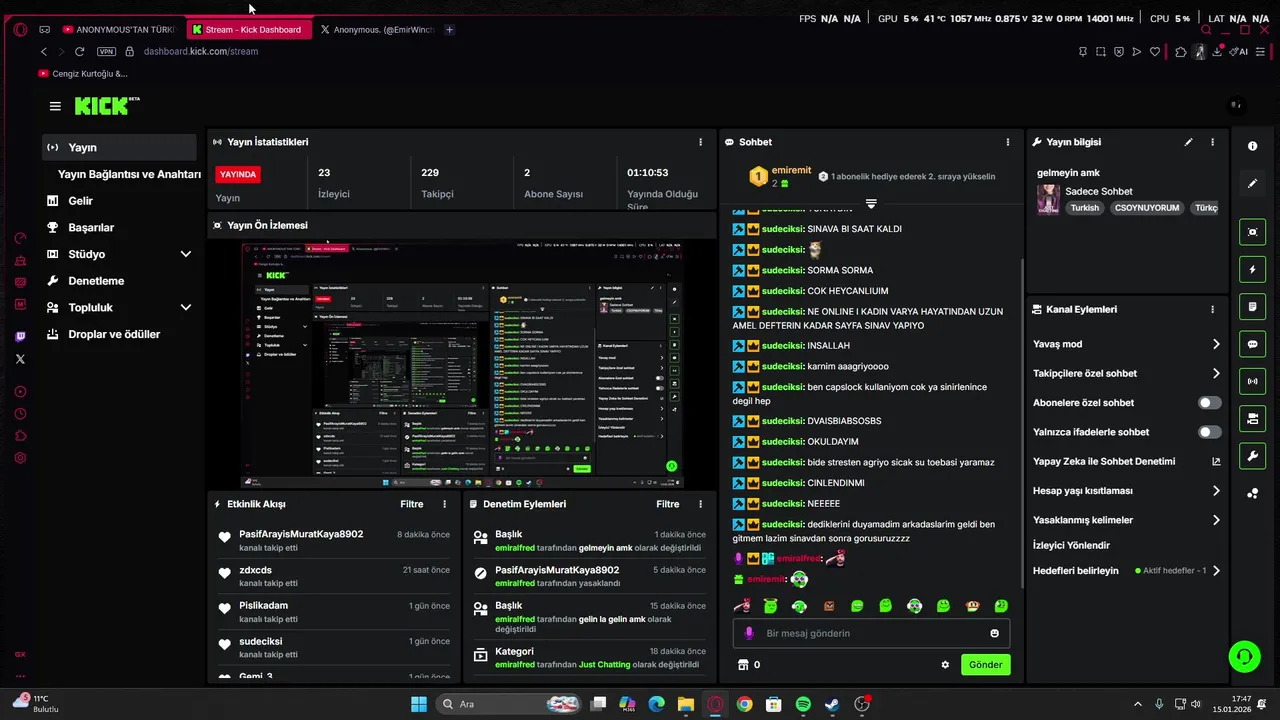1280x720 pixels.
Task: Open the Hedefleri belirleyin arrow
Action: click(1216, 571)
